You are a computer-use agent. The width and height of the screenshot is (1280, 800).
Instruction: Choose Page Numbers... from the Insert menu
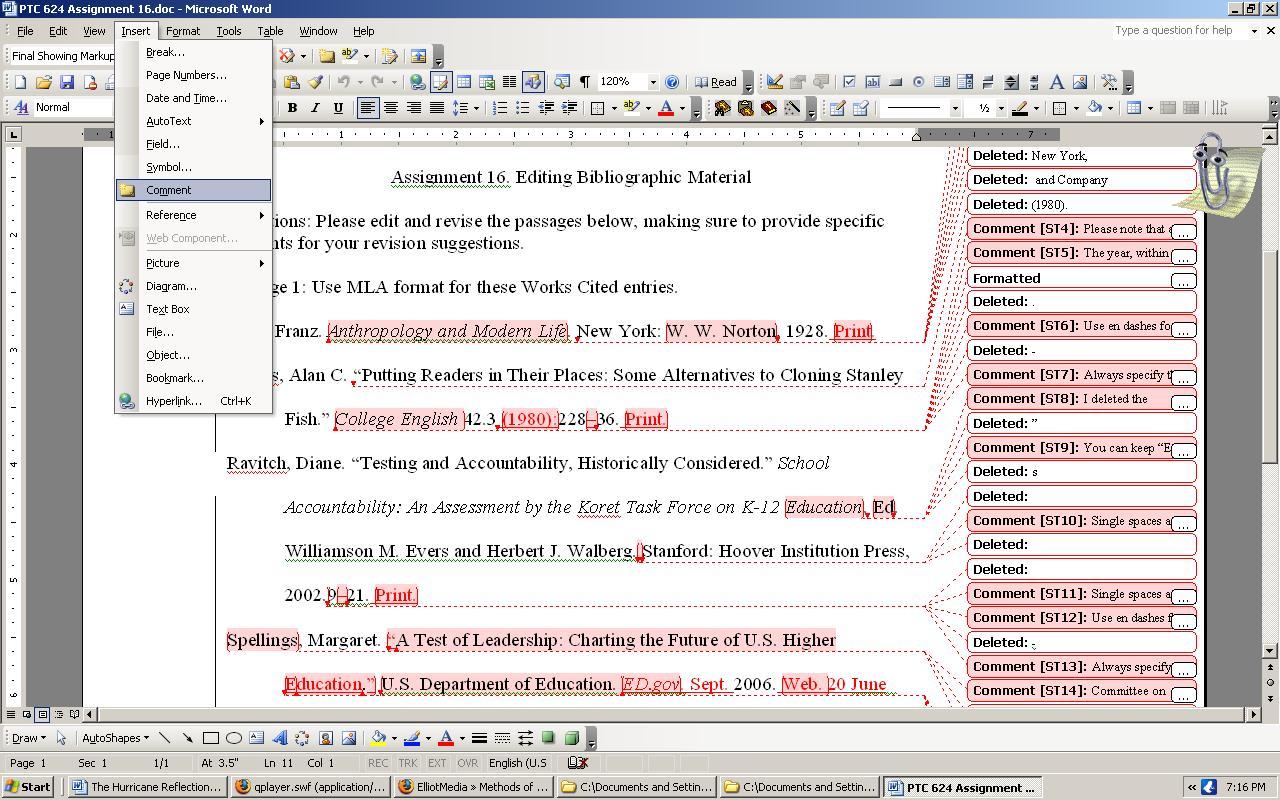pos(194,75)
